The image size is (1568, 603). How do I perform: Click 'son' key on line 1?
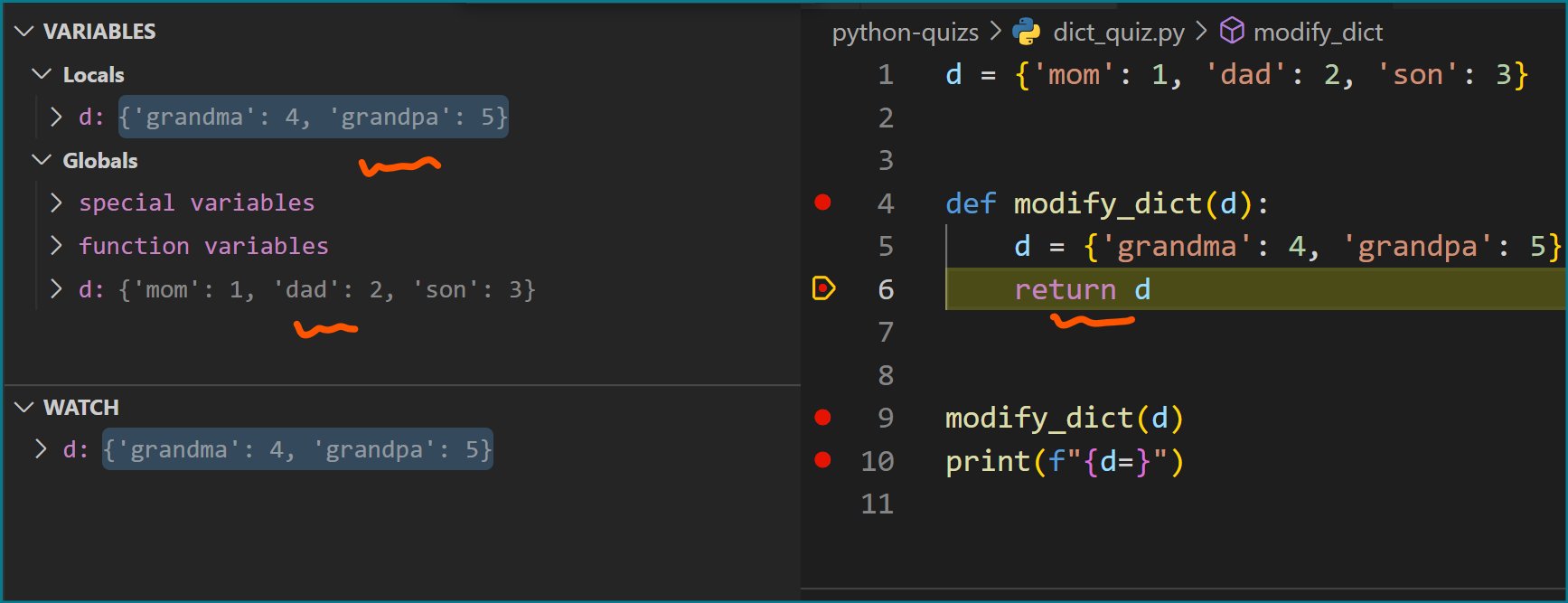1418,74
